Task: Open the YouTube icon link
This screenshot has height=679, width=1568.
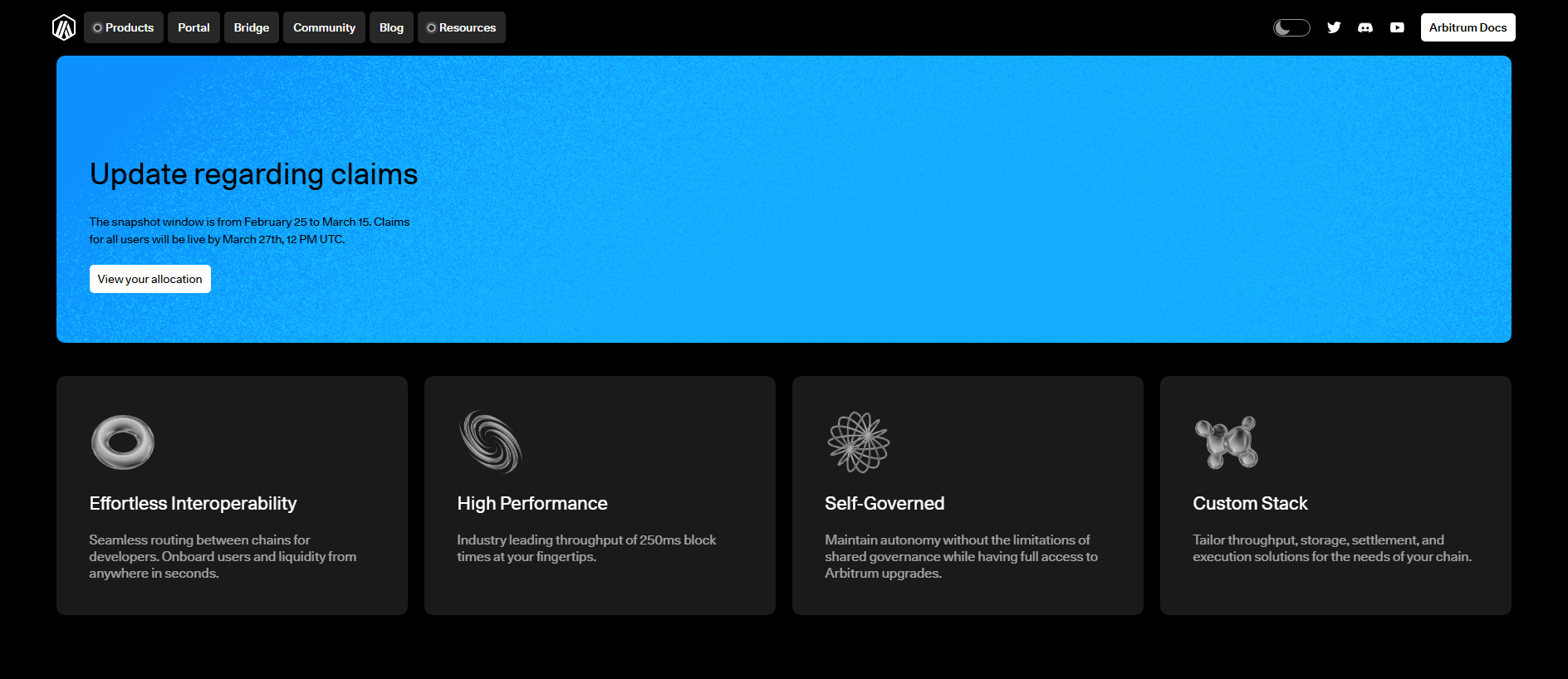Action: [1398, 27]
